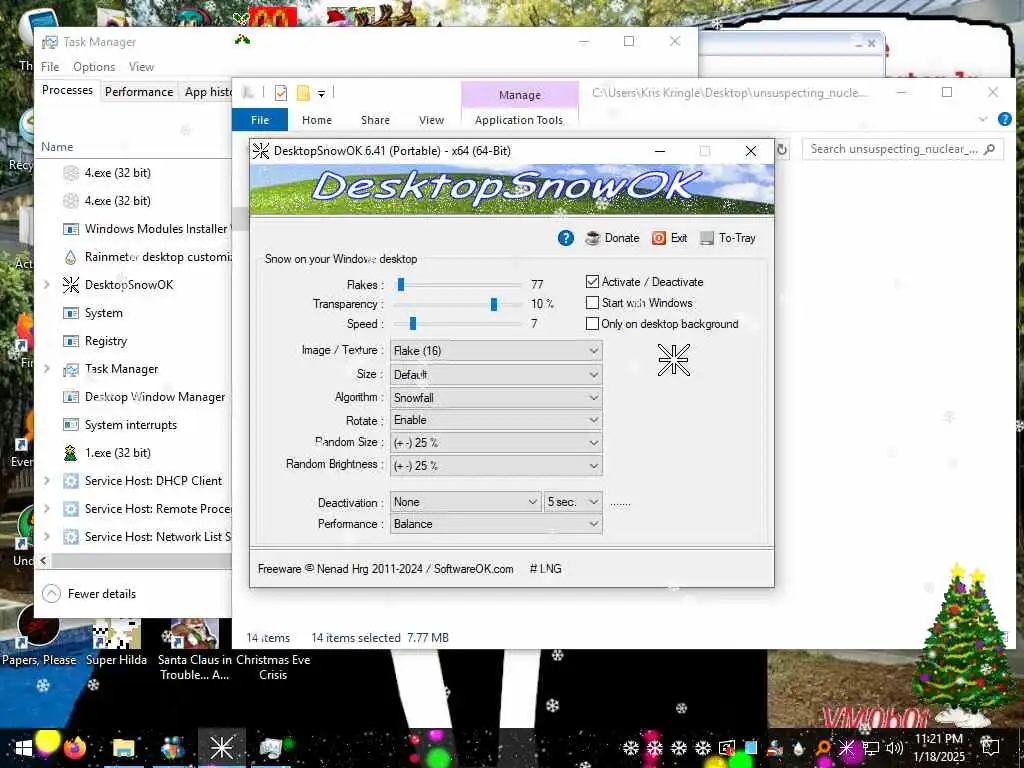Click the DesktopSnowOK taskbar button
This screenshot has width=1024, height=768.
pyautogui.click(x=222, y=748)
